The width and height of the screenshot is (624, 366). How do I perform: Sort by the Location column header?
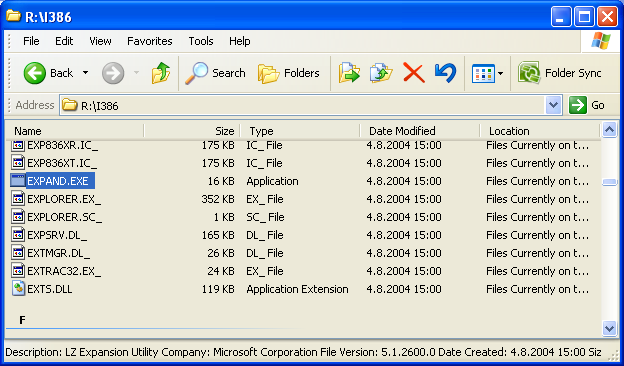point(540,131)
